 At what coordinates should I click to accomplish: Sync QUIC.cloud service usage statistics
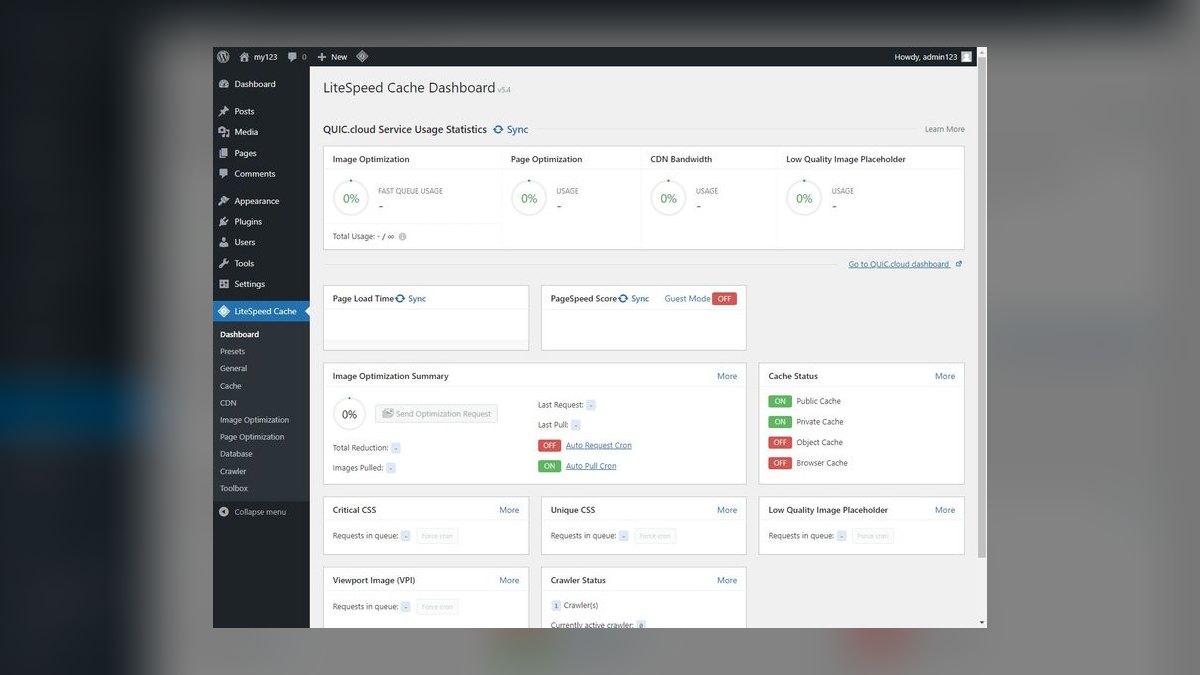[511, 130]
